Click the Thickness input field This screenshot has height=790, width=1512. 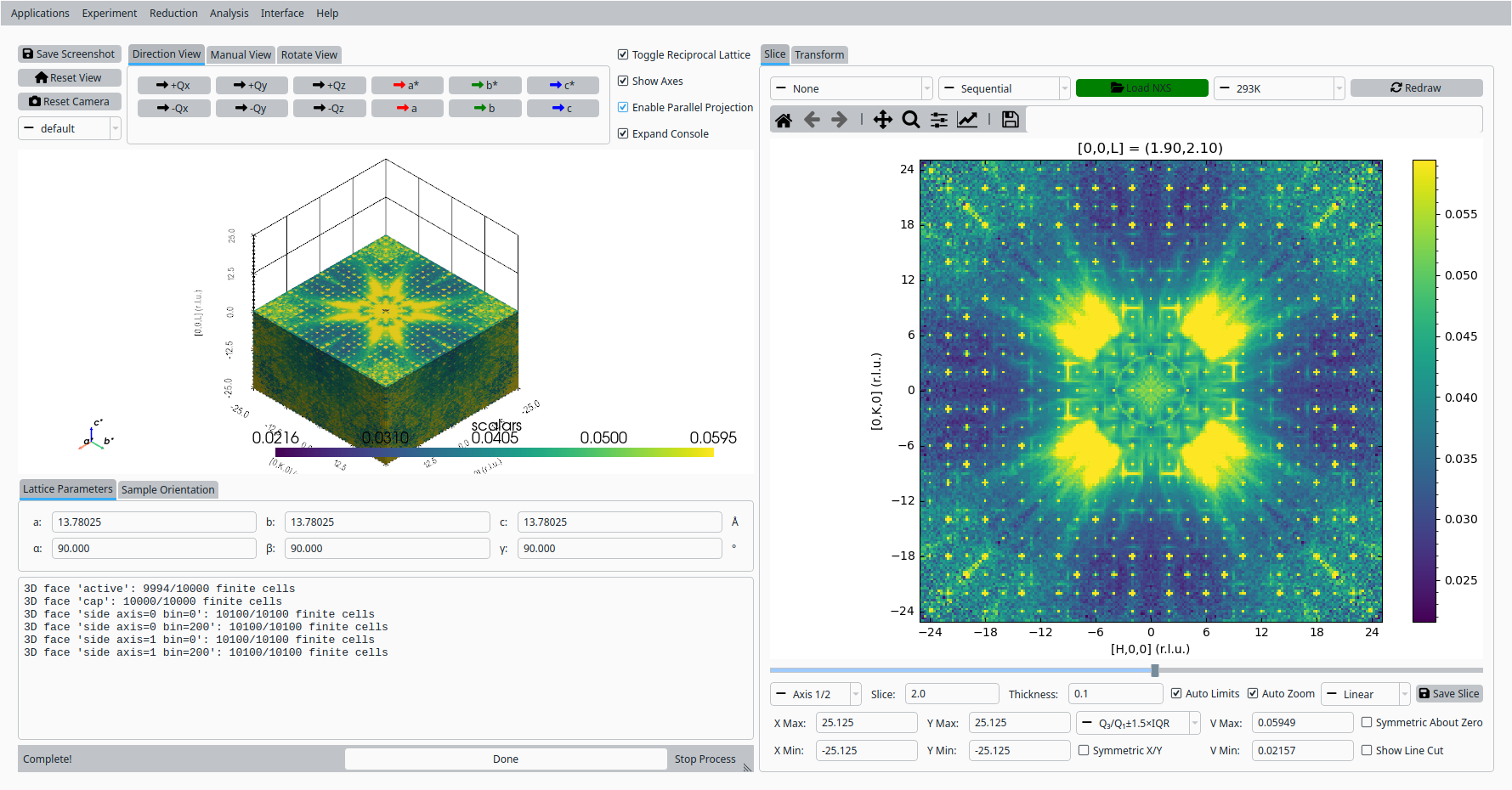point(1114,693)
